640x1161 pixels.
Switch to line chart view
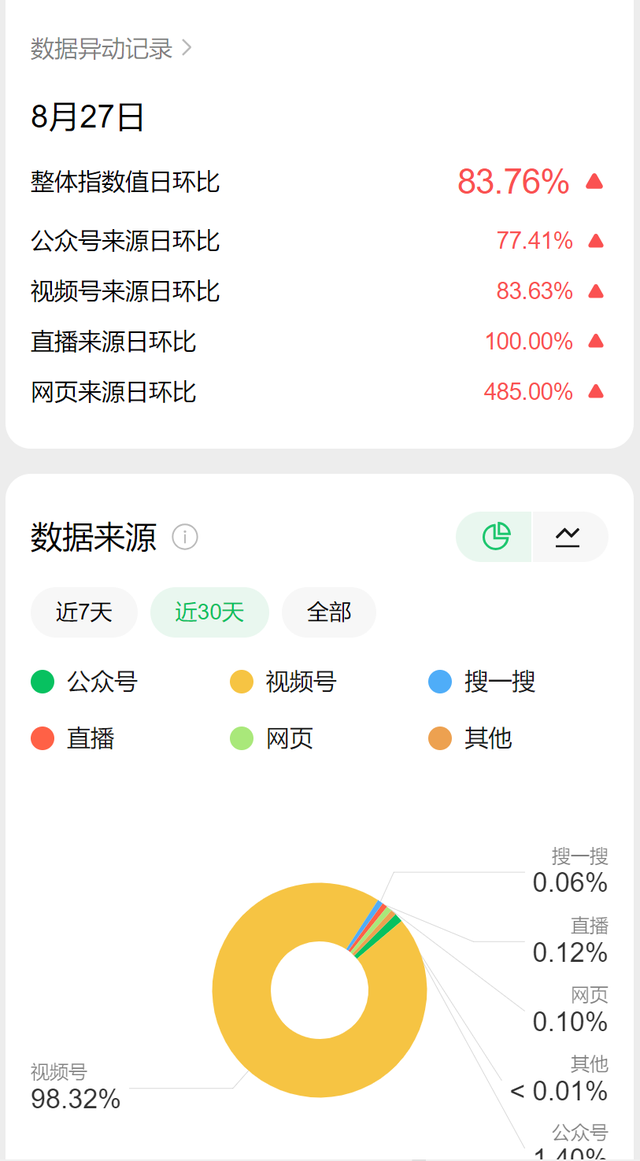pos(568,537)
